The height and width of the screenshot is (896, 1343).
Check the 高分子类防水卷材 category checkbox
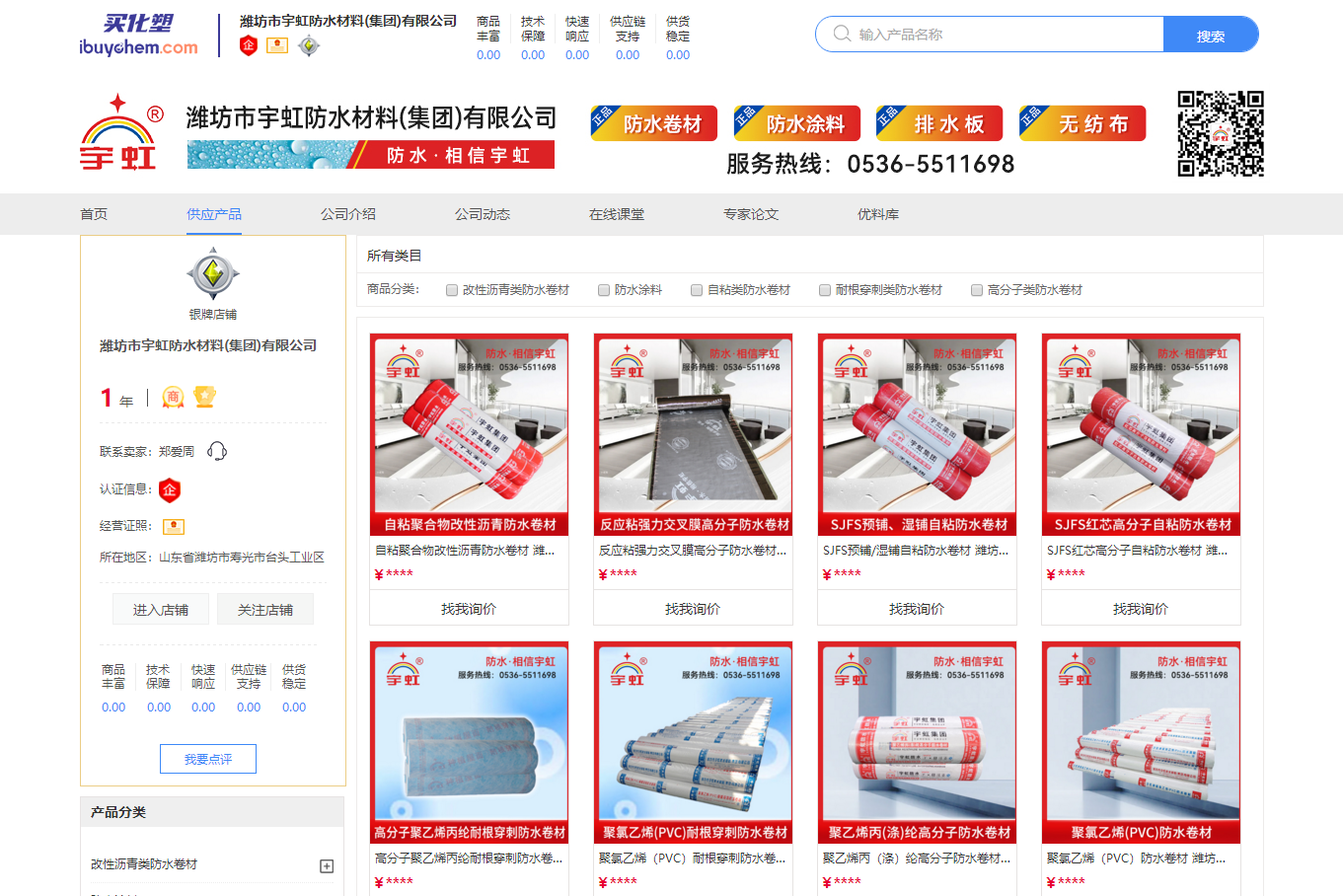tap(977, 290)
